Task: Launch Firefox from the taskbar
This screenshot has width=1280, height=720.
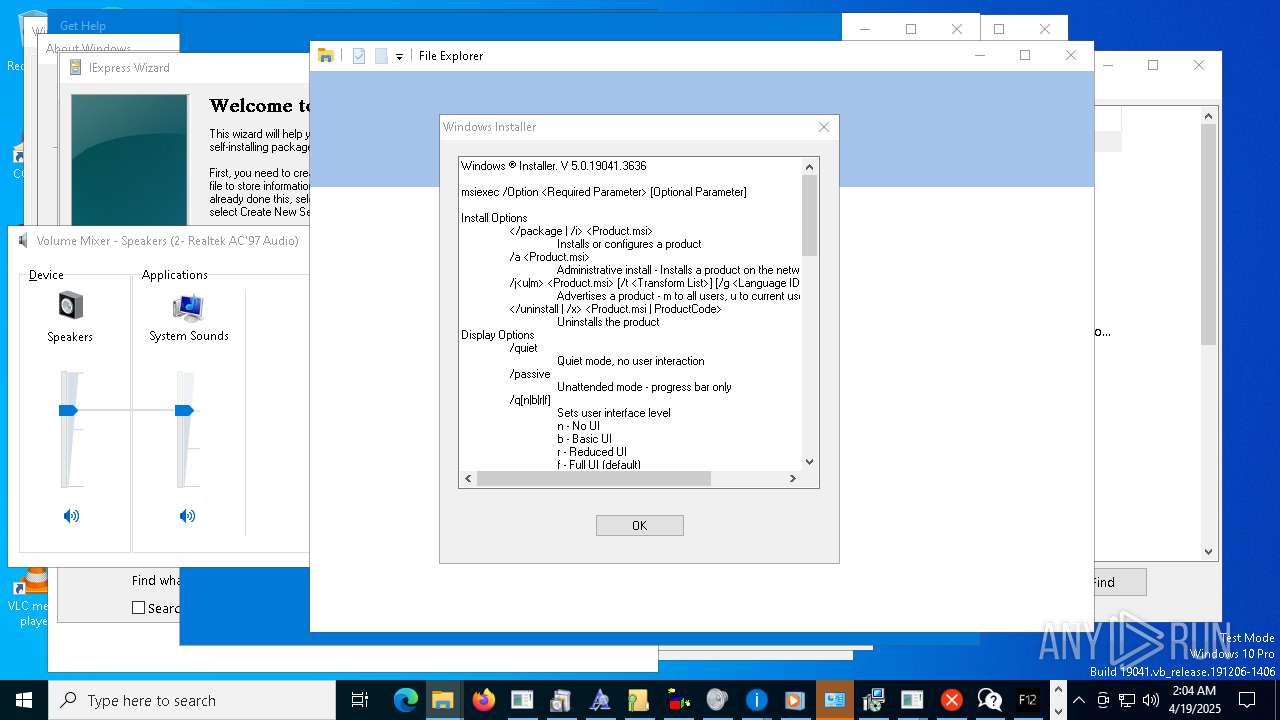Action: pyautogui.click(x=483, y=700)
